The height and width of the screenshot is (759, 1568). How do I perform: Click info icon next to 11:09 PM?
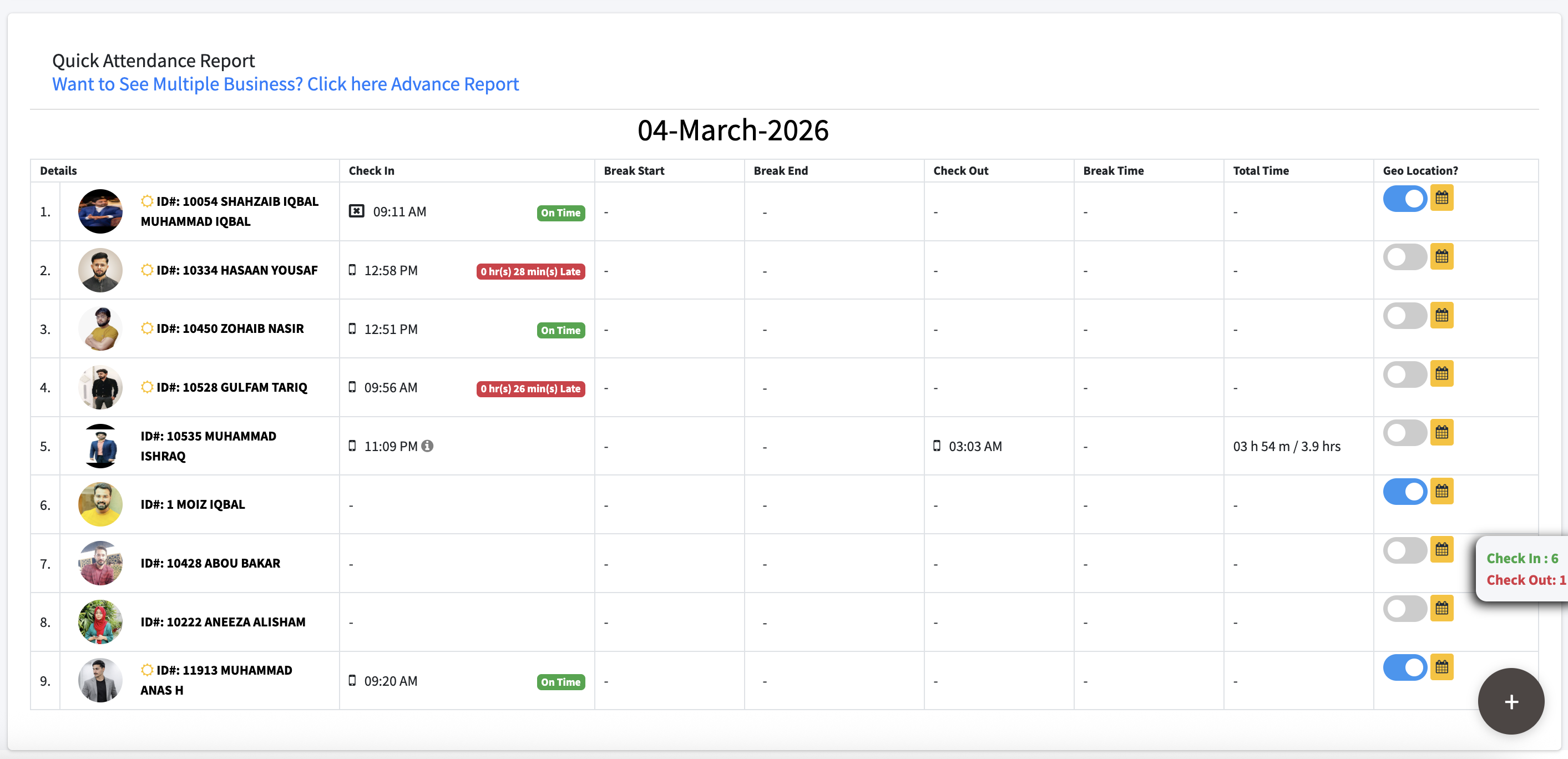427,446
